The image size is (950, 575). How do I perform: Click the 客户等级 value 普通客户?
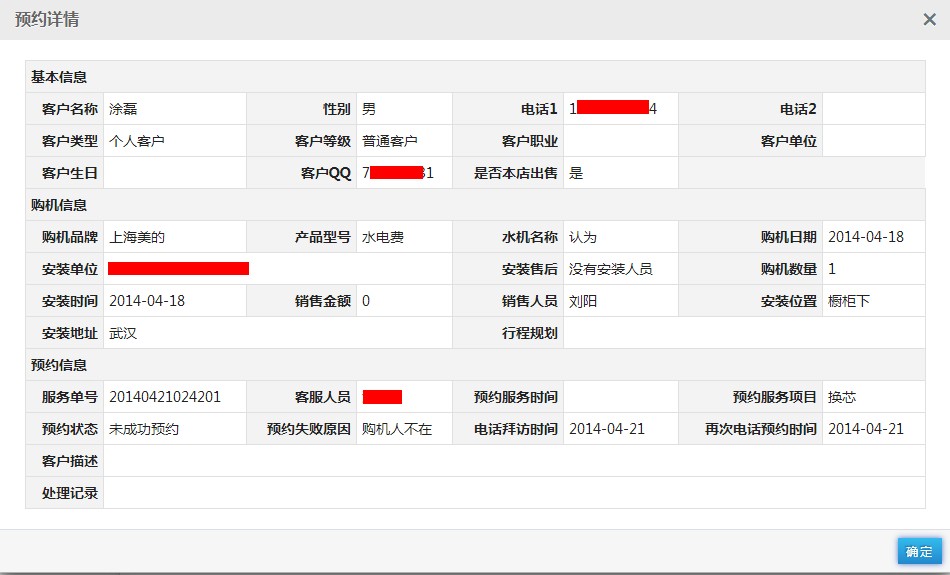tap(389, 141)
